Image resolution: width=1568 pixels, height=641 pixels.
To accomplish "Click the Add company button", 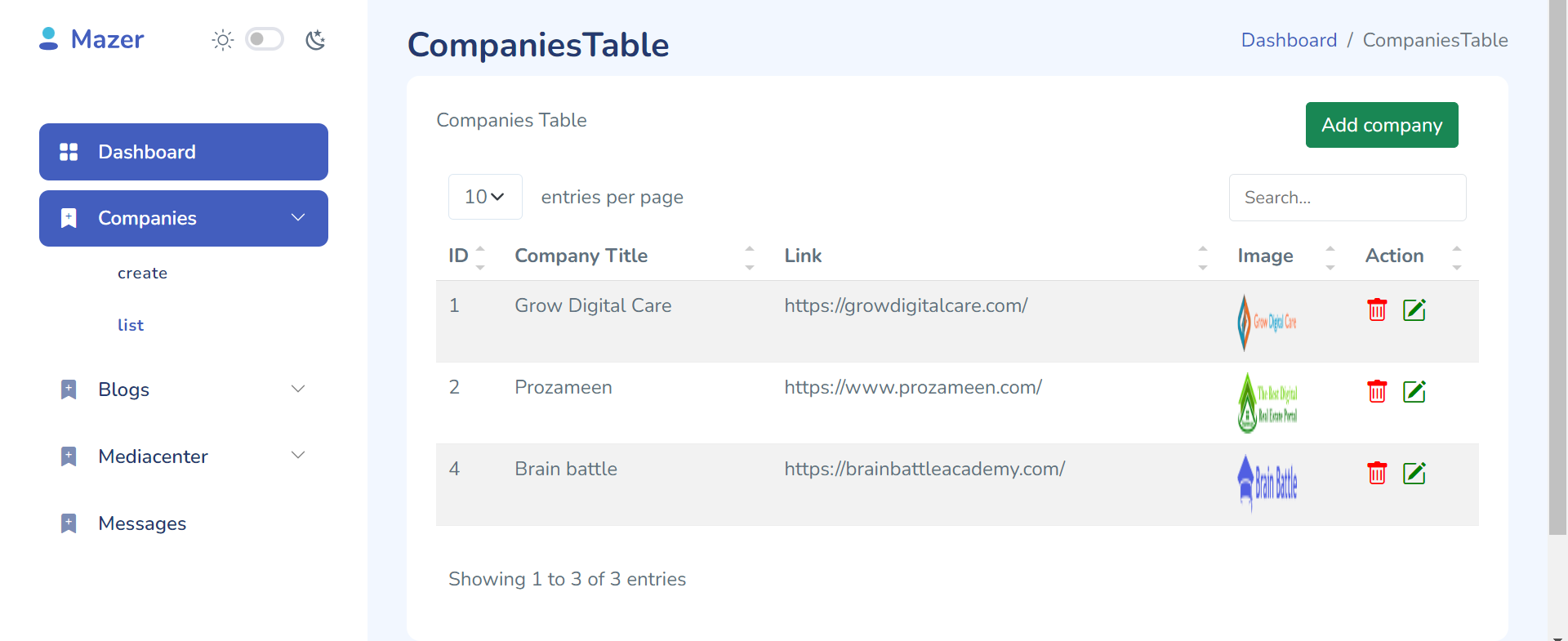I will (x=1381, y=125).
